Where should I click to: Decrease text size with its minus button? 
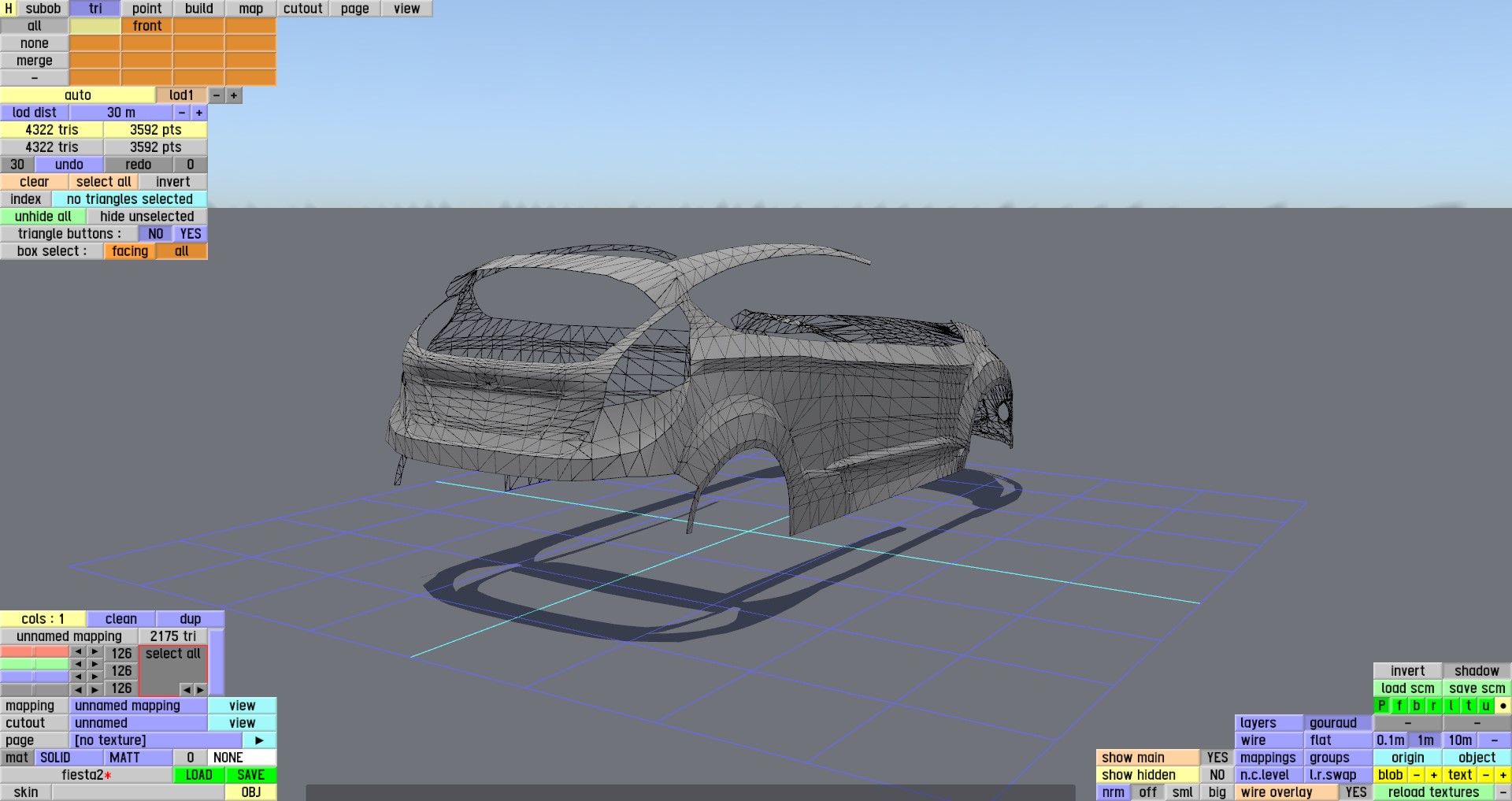1486,775
